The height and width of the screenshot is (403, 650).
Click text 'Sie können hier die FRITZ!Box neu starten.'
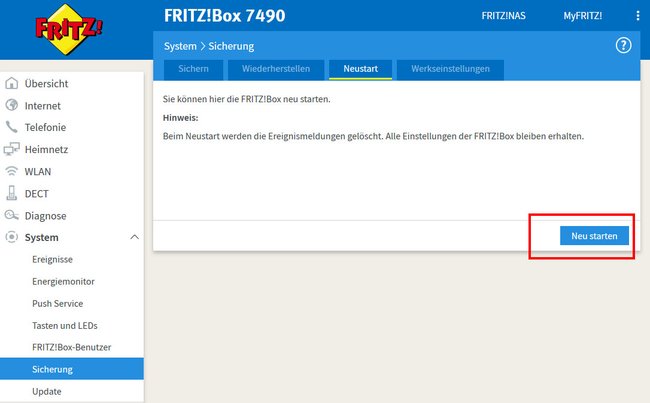[246, 99]
